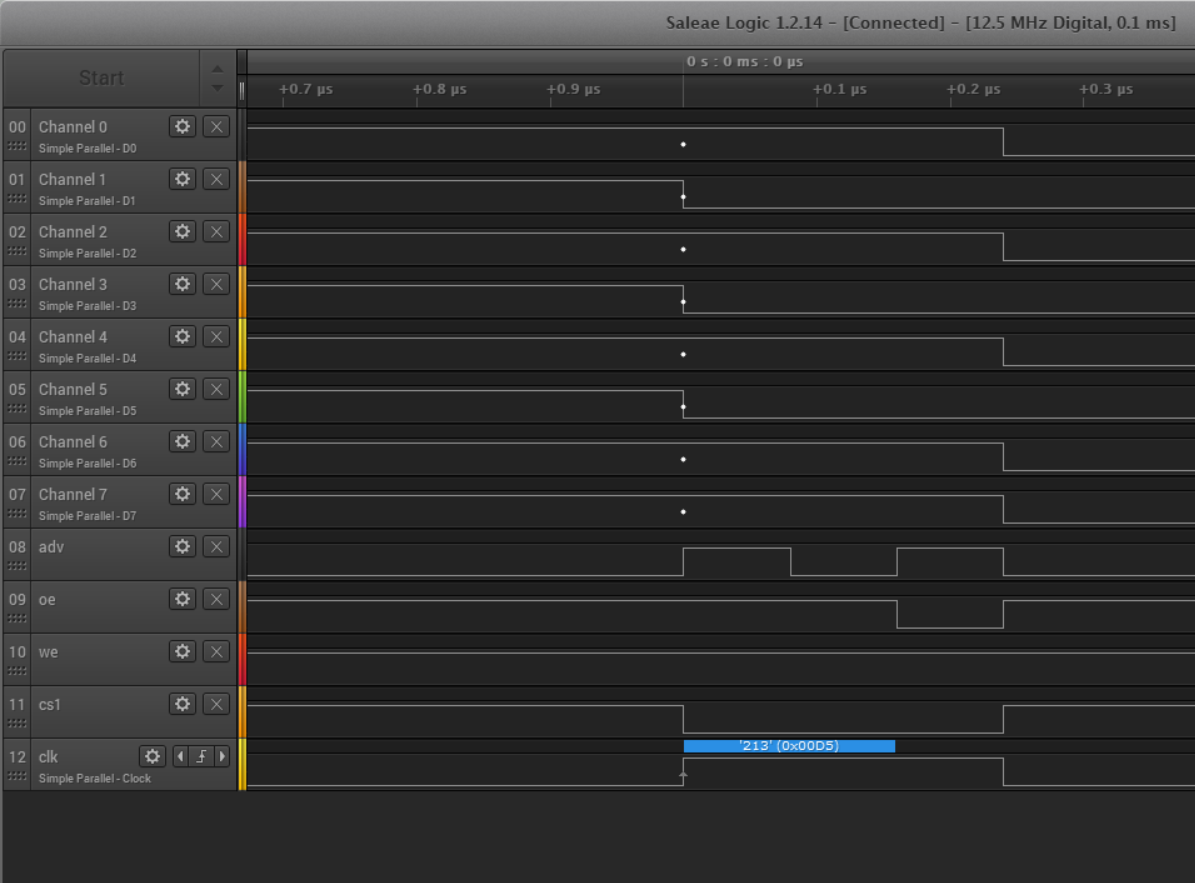Open settings gear for oe channel
This screenshot has width=1195, height=883.
[x=182, y=600]
